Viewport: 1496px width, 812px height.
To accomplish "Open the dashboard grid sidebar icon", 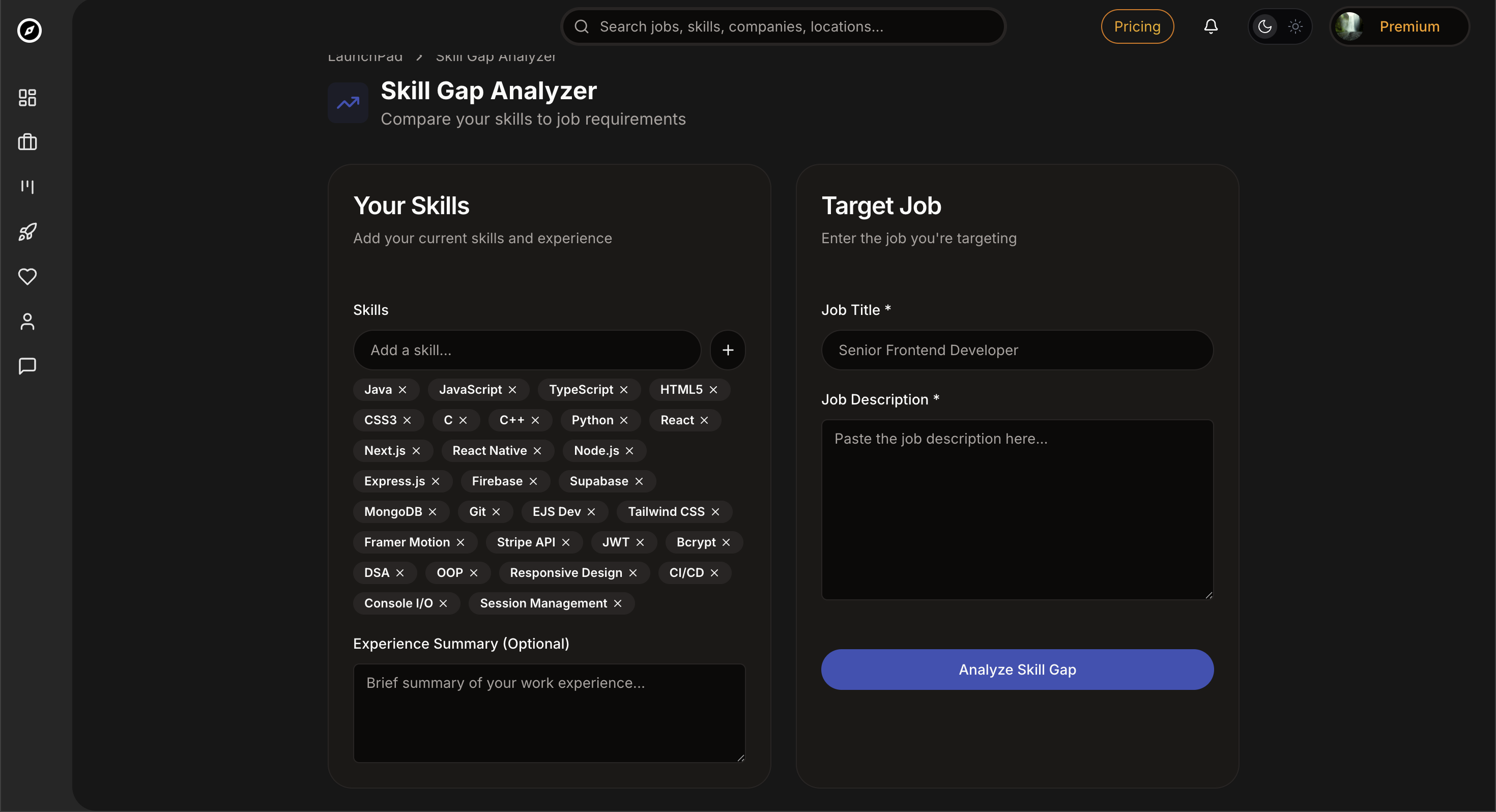I will 27,98.
